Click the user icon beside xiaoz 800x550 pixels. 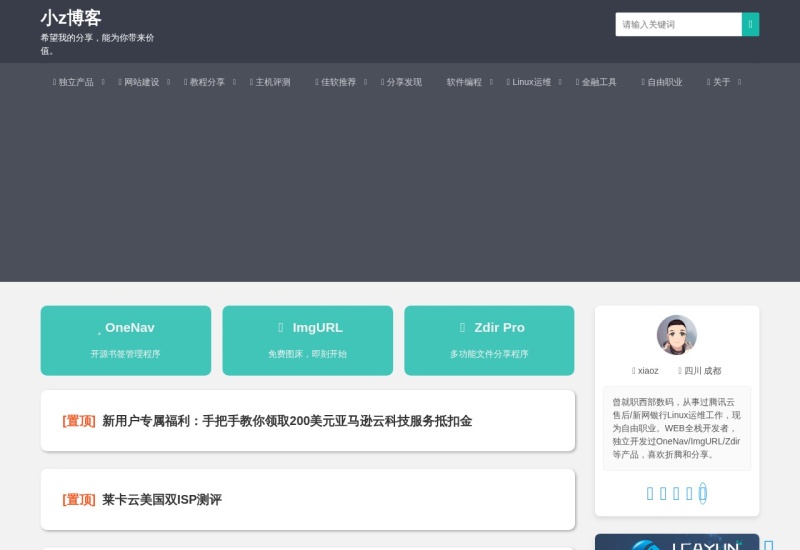(634, 371)
